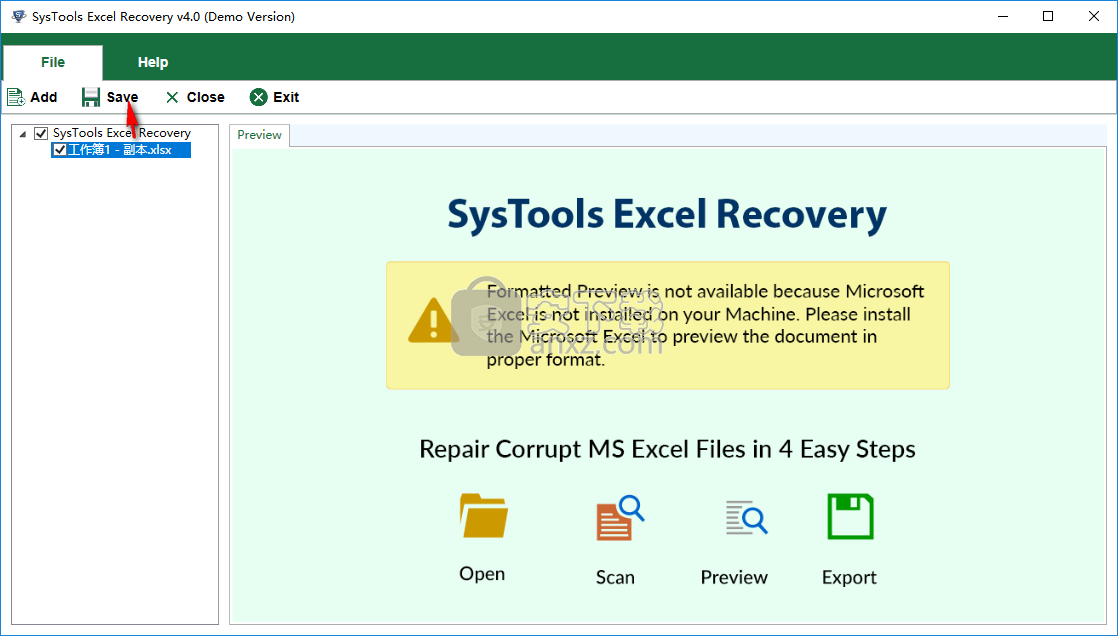Click the green Export floppy icon

pyautogui.click(x=850, y=517)
